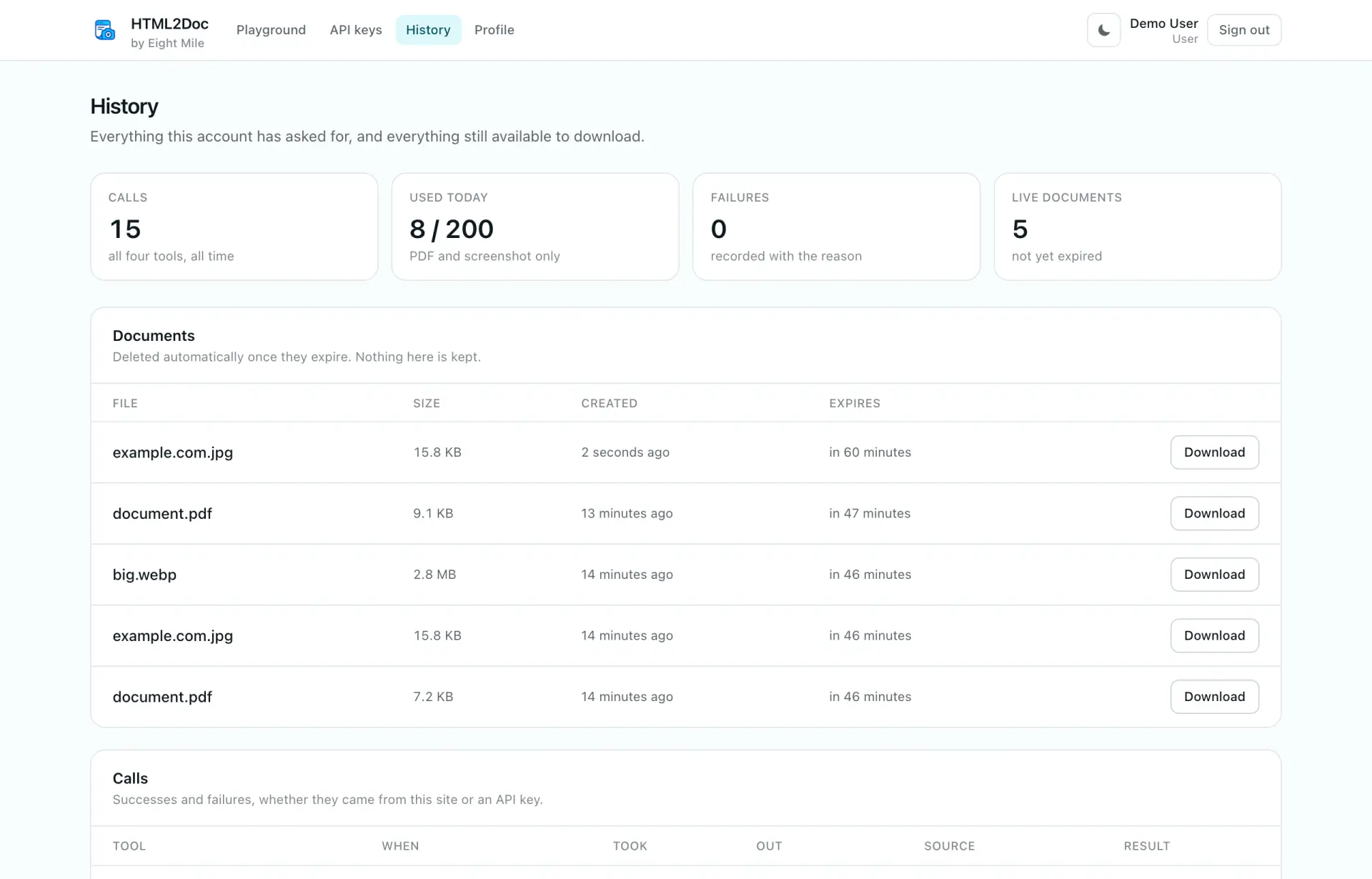Click the 'in 60 minutes' expiry cell
The image size is (1372, 879).
click(870, 452)
